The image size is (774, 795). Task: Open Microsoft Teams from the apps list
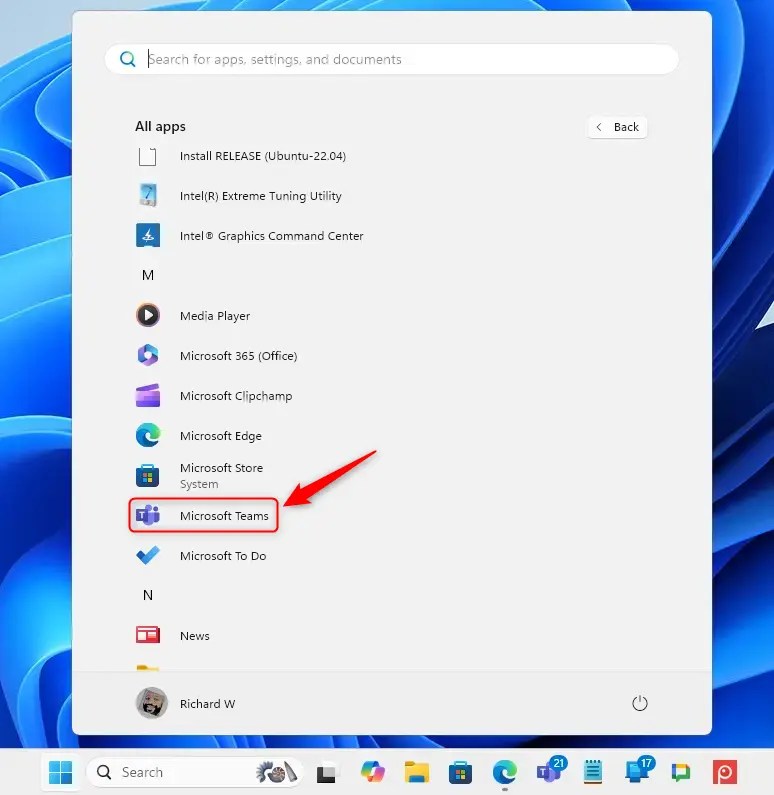203,516
